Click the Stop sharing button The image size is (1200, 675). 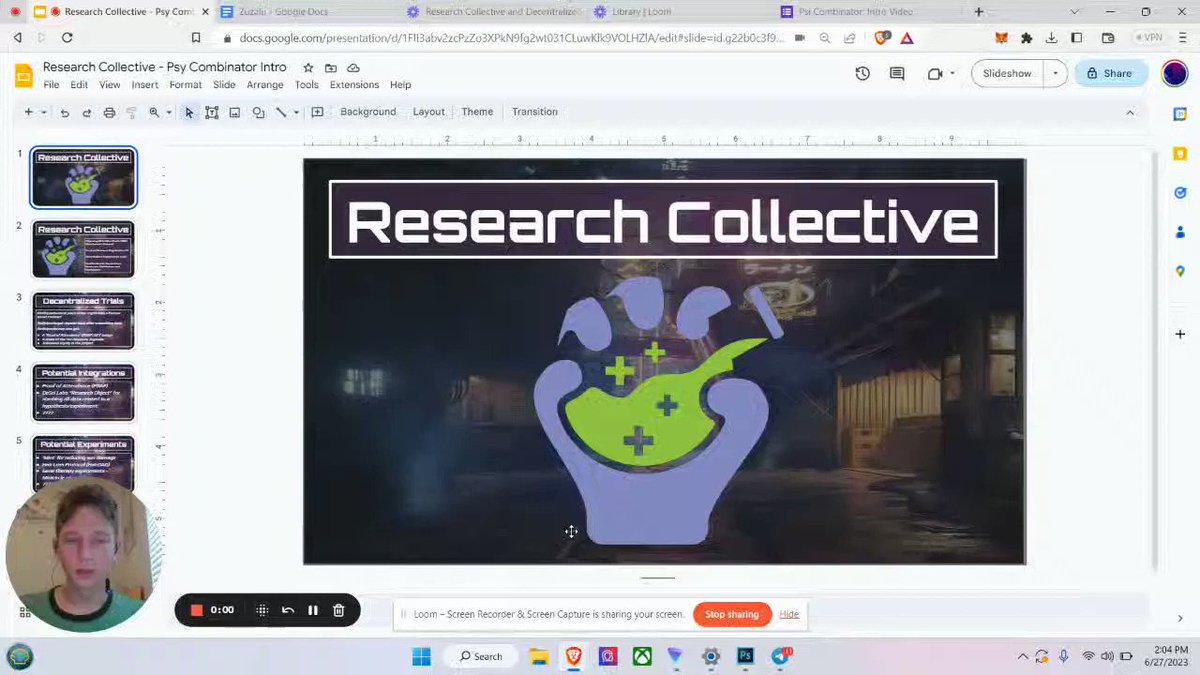pos(732,614)
